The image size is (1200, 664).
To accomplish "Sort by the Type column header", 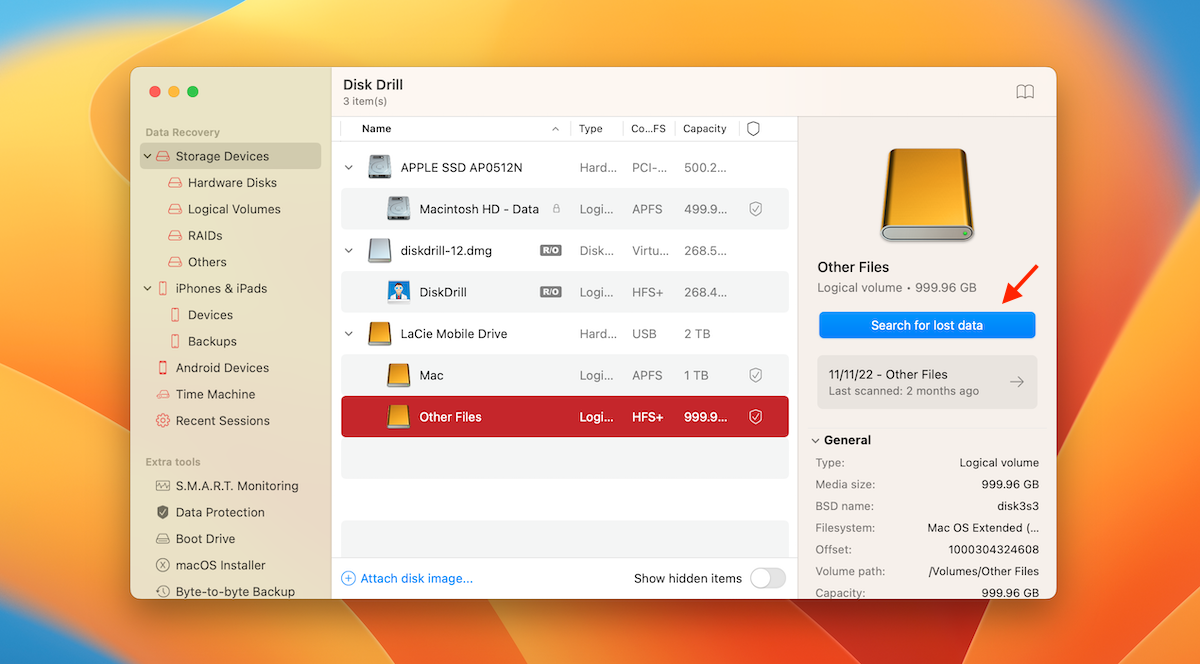I will click(x=591, y=129).
